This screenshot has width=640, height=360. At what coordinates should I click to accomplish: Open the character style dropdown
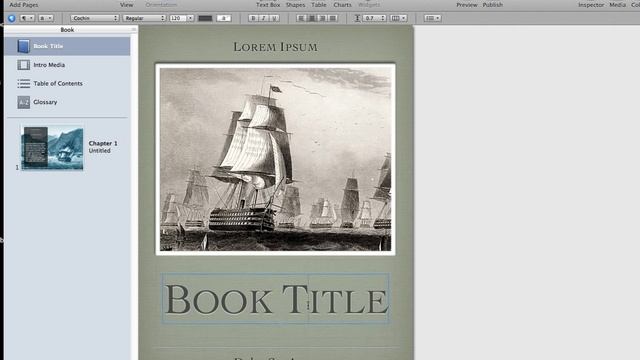(x=45, y=18)
